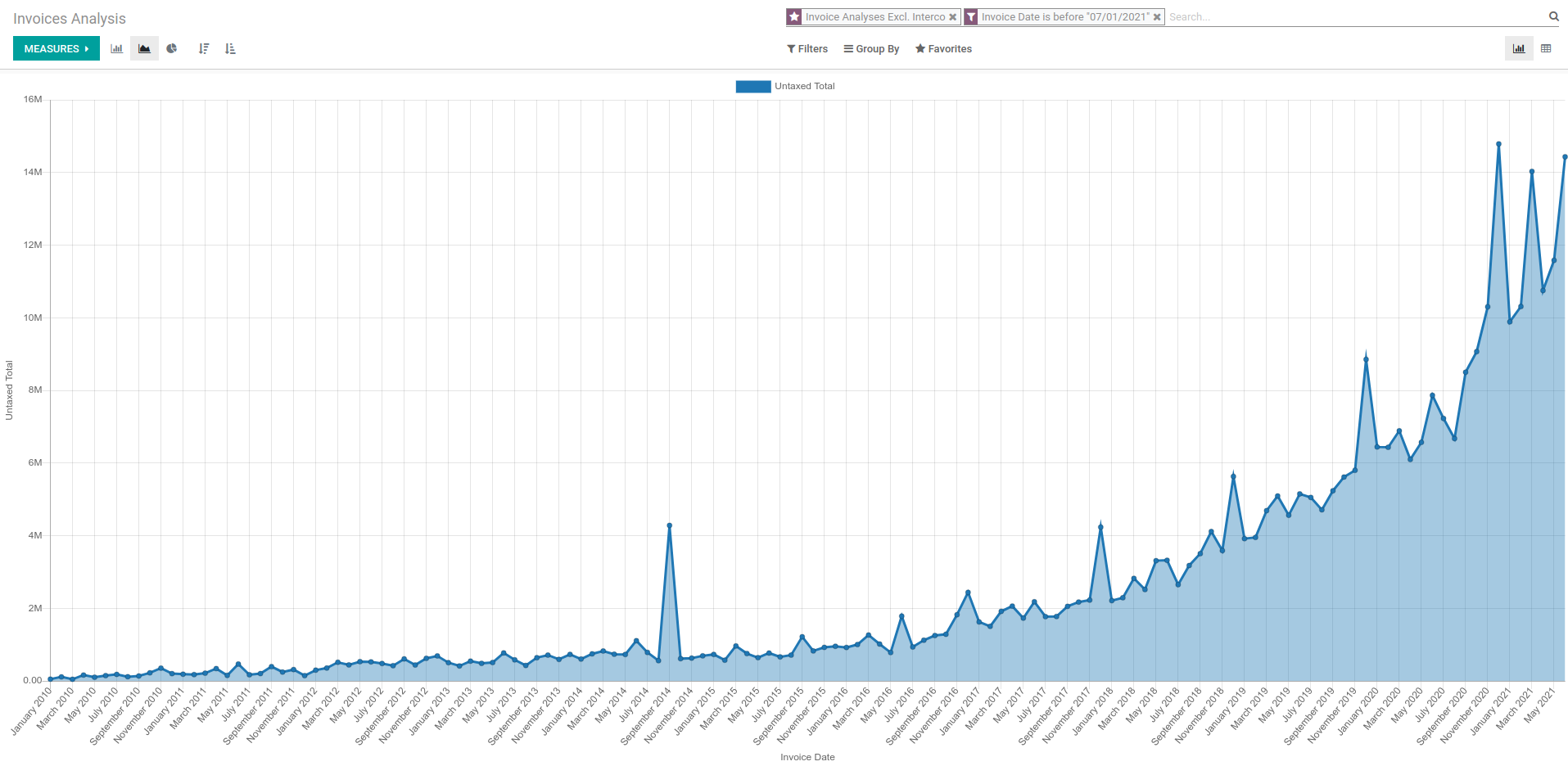1568x766 pixels.
Task: Sort data in ascending order
Action: pyautogui.click(x=230, y=49)
